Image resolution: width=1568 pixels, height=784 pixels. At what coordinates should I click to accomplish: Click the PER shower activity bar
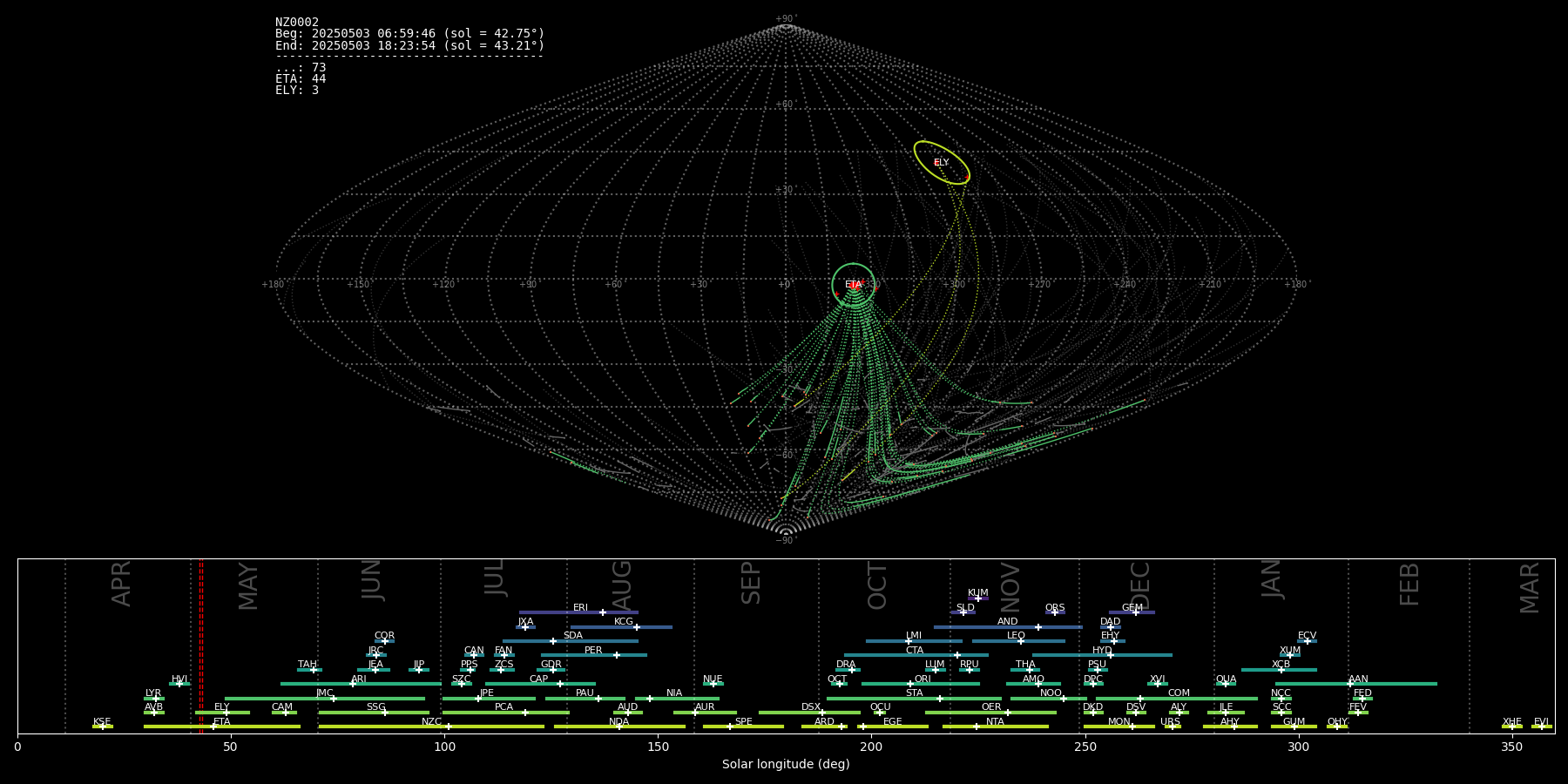pyautogui.click(x=594, y=655)
